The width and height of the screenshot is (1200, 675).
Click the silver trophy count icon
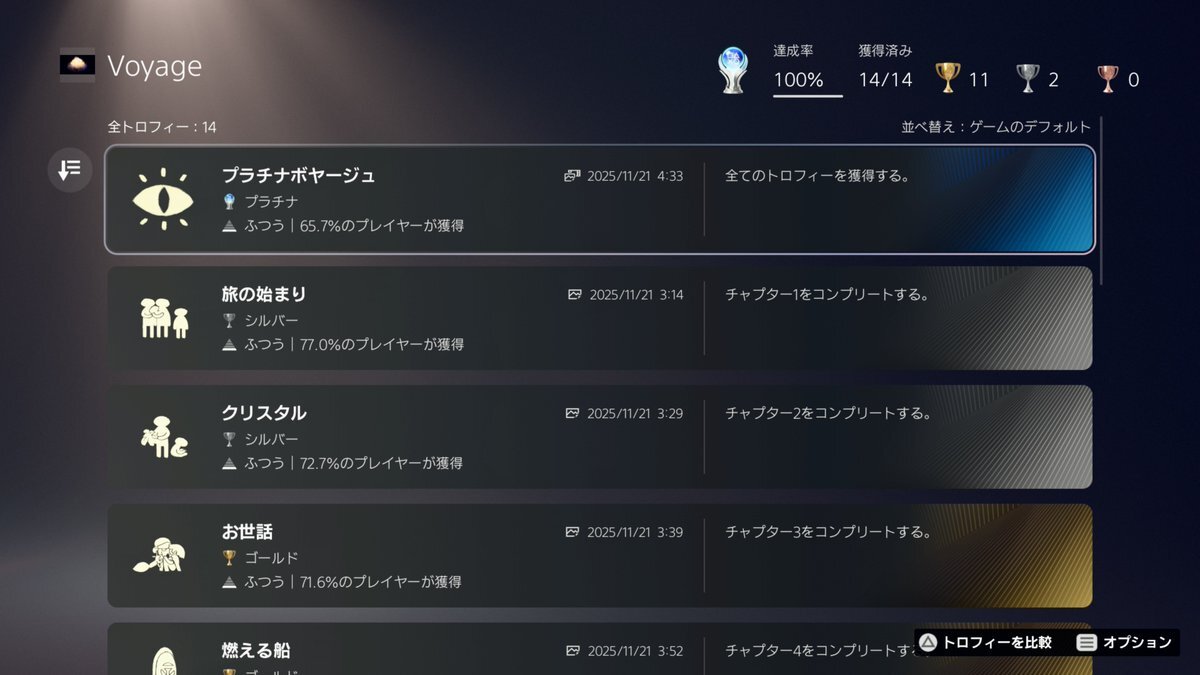tap(1027, 78)
